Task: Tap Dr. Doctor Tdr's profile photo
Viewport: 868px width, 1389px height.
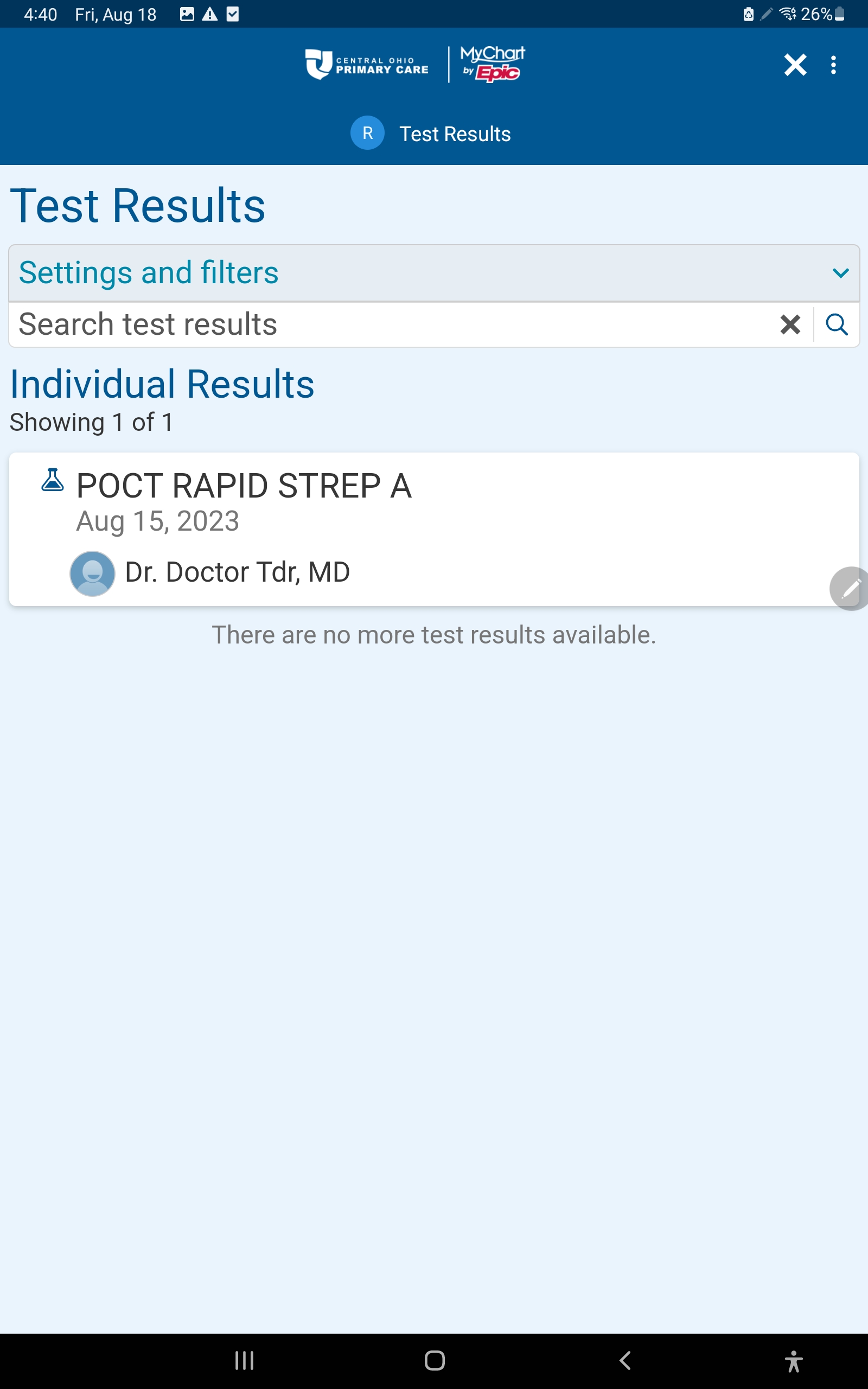Action: coord(92,574)
